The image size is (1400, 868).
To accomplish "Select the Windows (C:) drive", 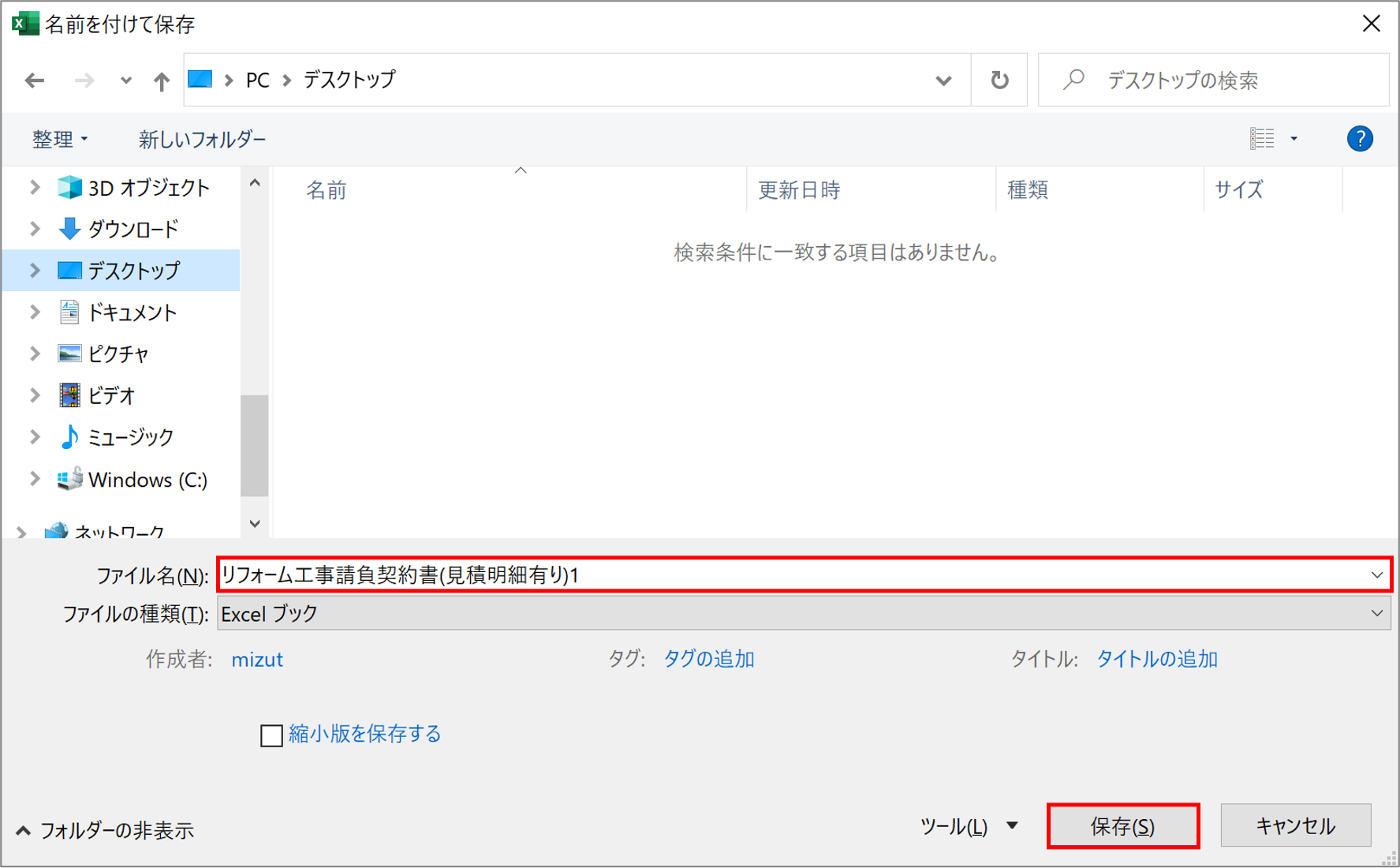I will point(147,480).
